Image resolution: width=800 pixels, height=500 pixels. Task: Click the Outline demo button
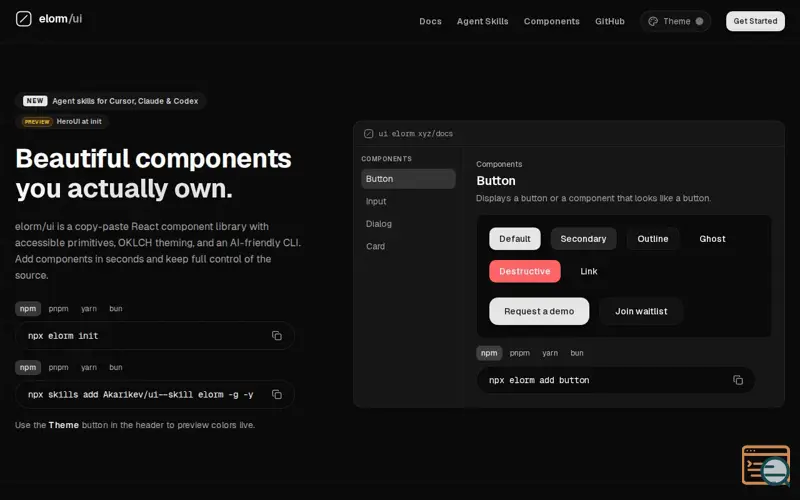tap(653, 239)
